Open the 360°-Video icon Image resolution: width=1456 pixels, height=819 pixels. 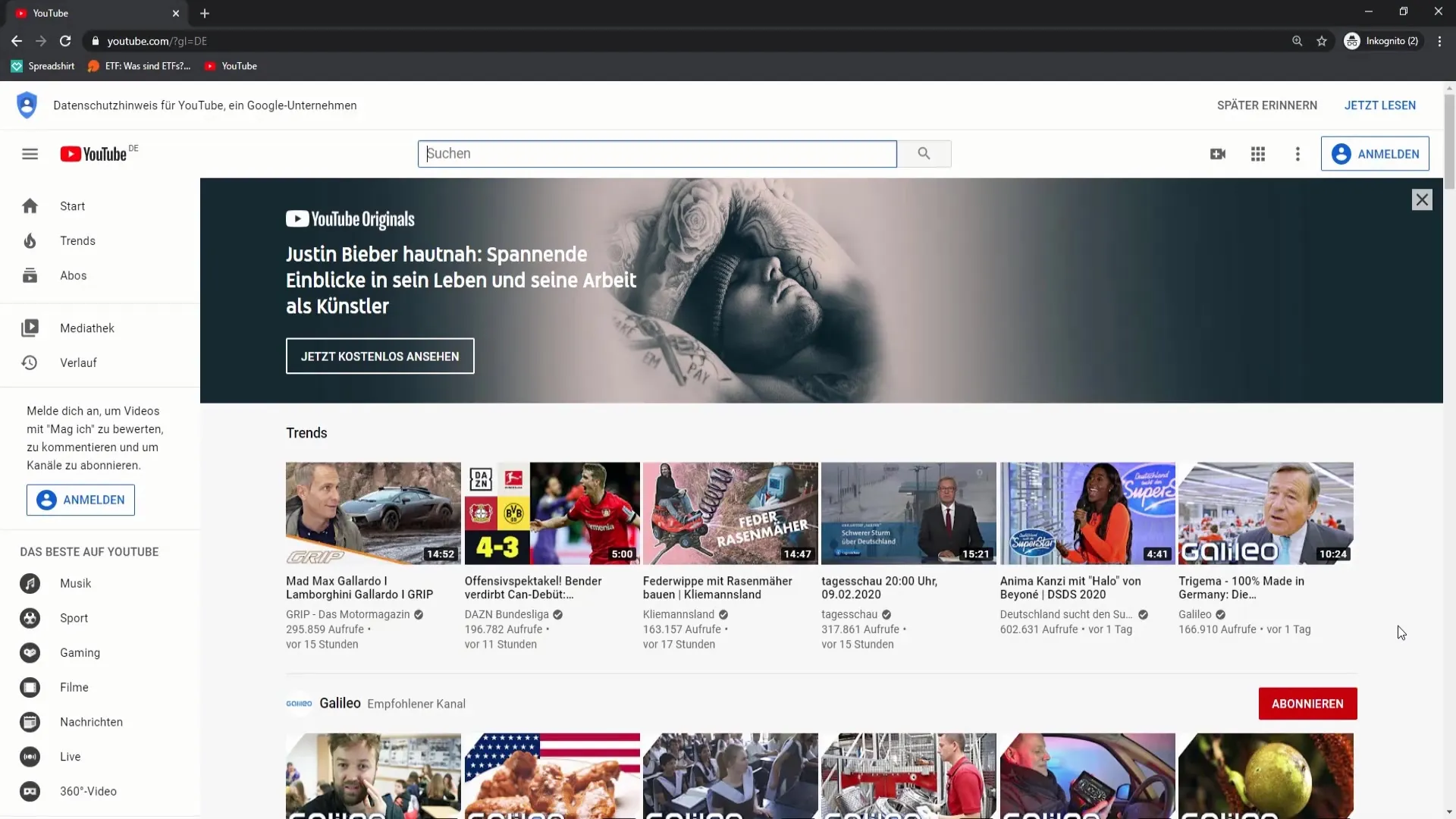(x=30, y=792)
